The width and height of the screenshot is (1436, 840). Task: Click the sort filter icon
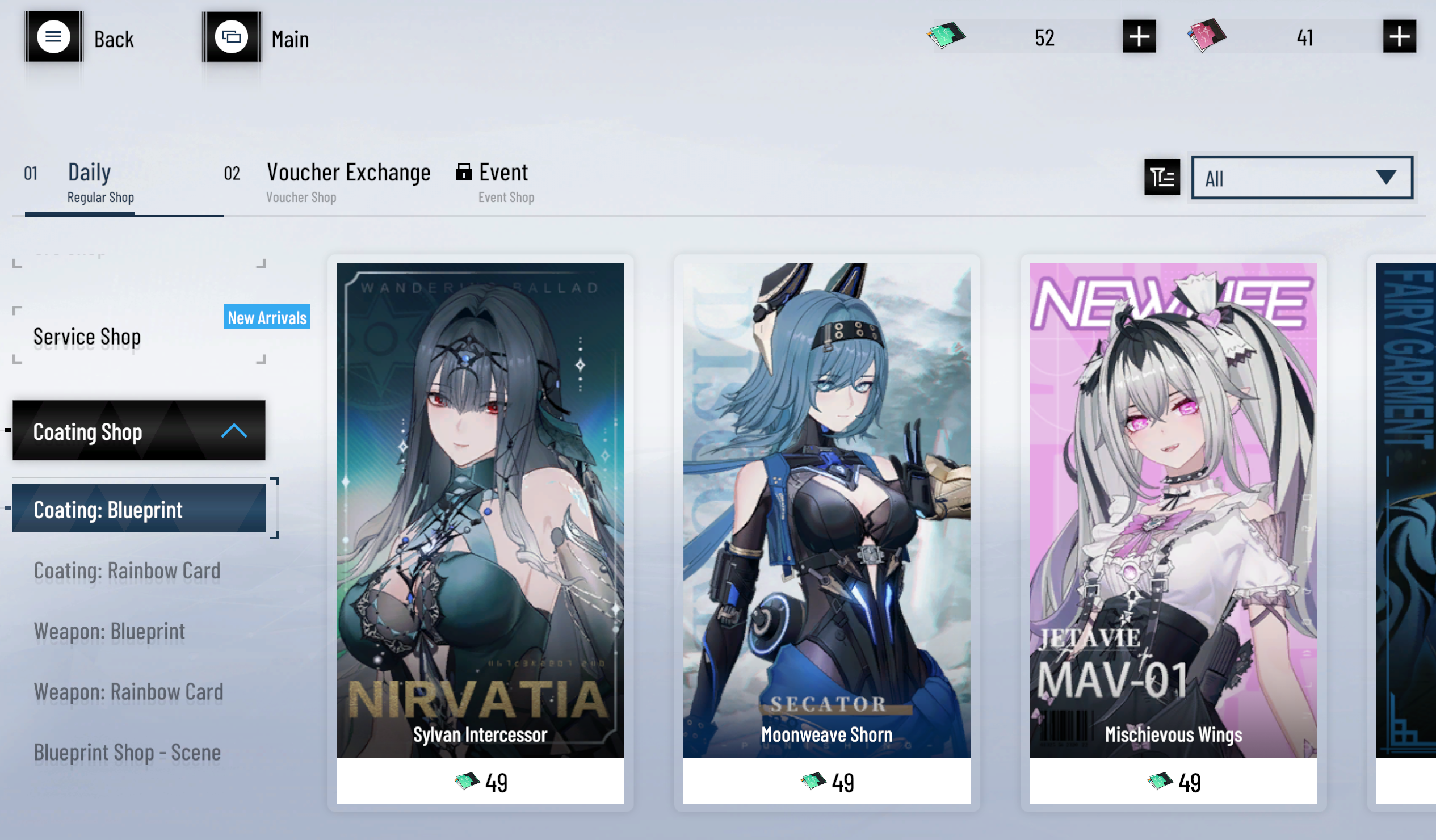click(1162, 177)
